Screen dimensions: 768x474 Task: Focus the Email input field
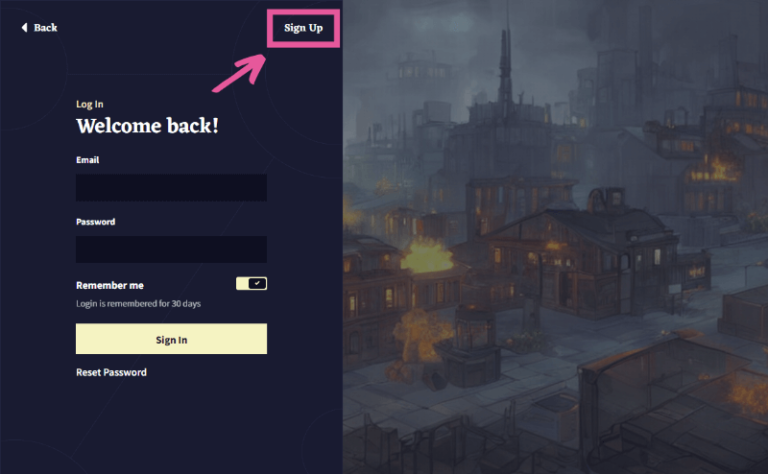pyautogui.click(x=171, y=188)
